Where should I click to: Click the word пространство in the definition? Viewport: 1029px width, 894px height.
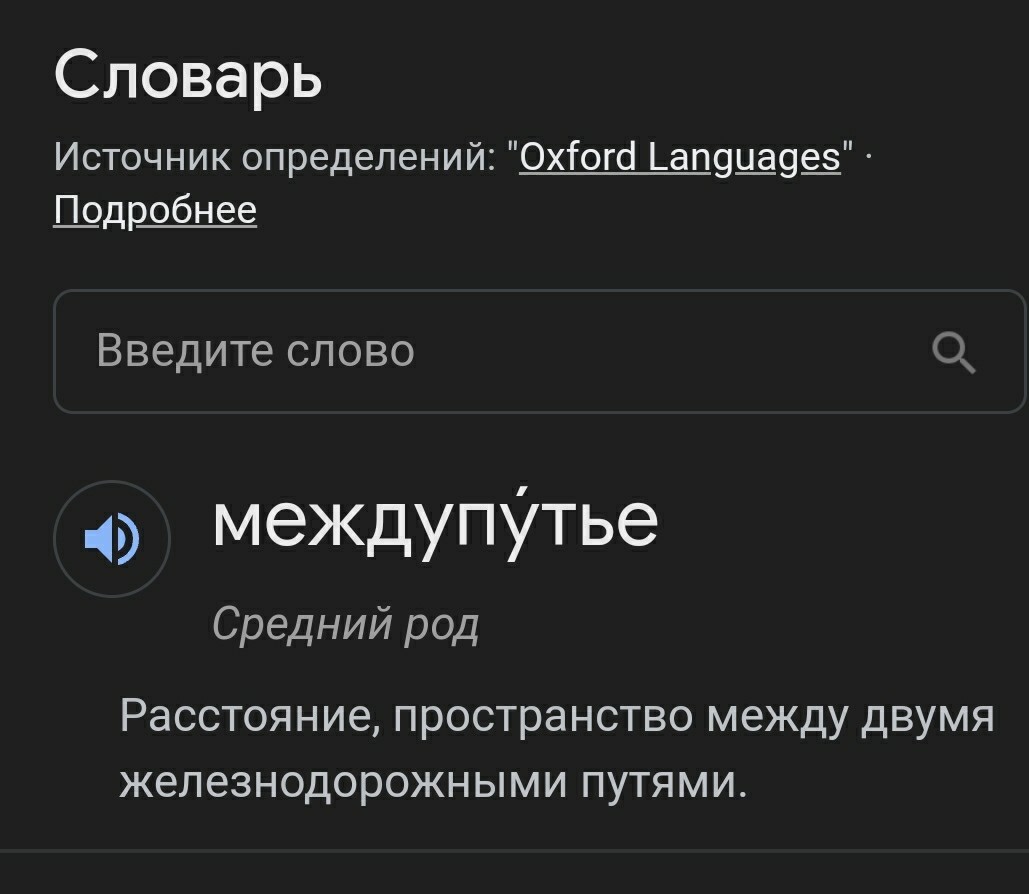tap(543, 717)
